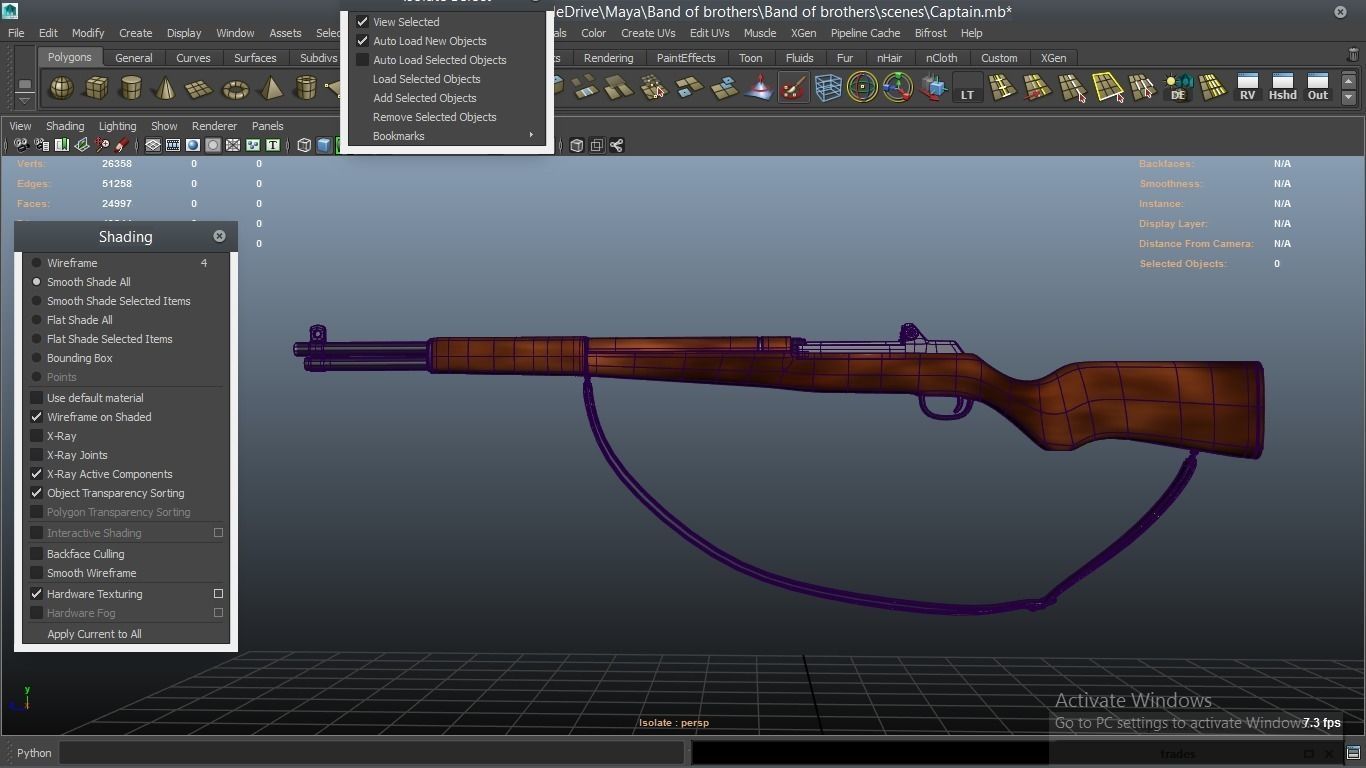Click the viewport smooth shade blue cube icon

(x=324, y=145)
